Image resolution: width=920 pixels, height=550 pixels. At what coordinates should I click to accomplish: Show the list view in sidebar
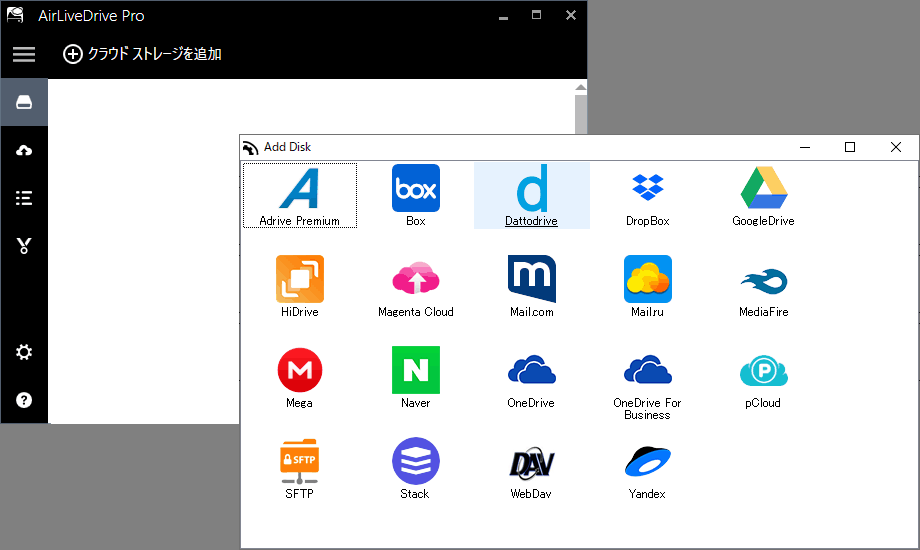coord(24,198)
